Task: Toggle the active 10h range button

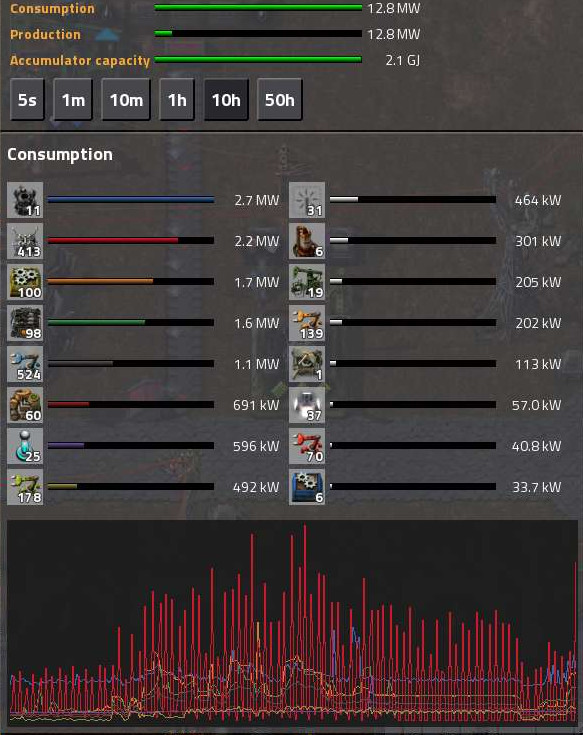Action: click(226, 99)
